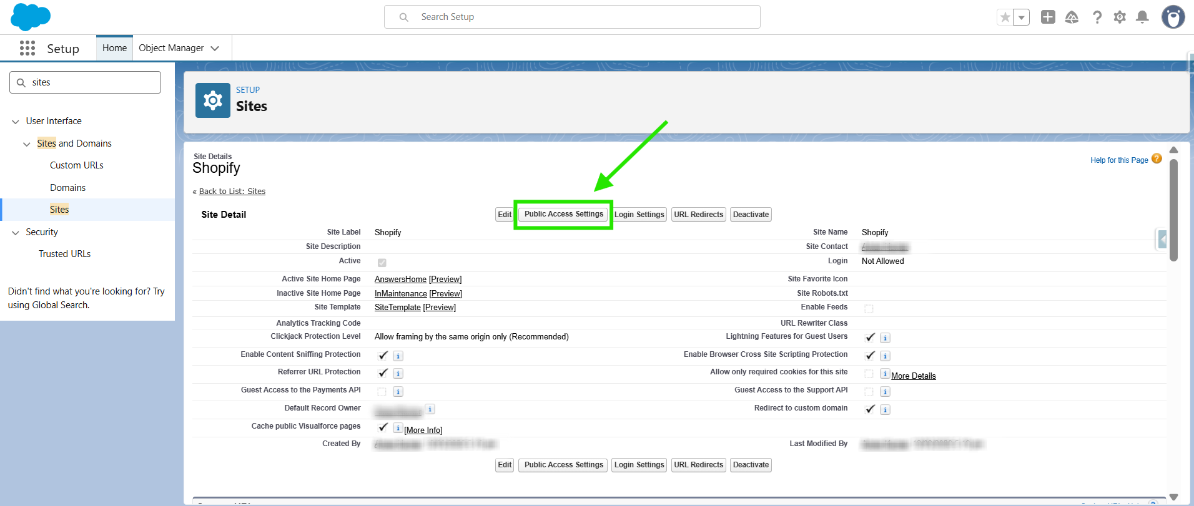The image size is (1194, 506).
Task: Click the Enable Content Sniffing Protection checkmark
Action: coord(383,354)
